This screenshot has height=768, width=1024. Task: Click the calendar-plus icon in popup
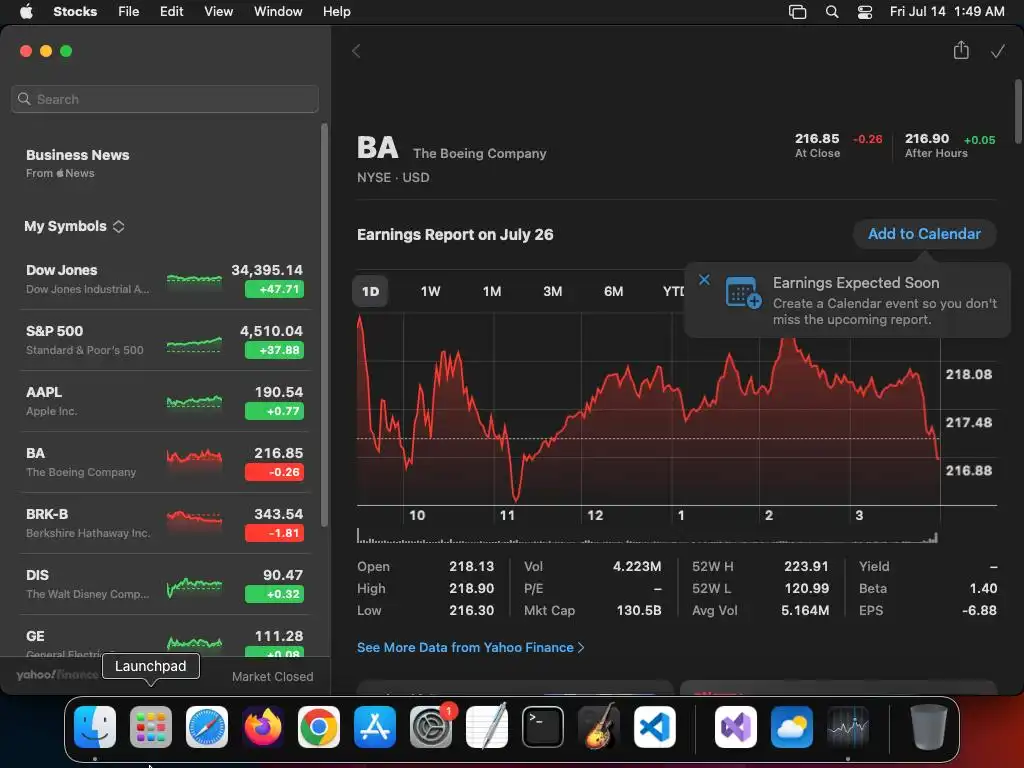[743, 292]
